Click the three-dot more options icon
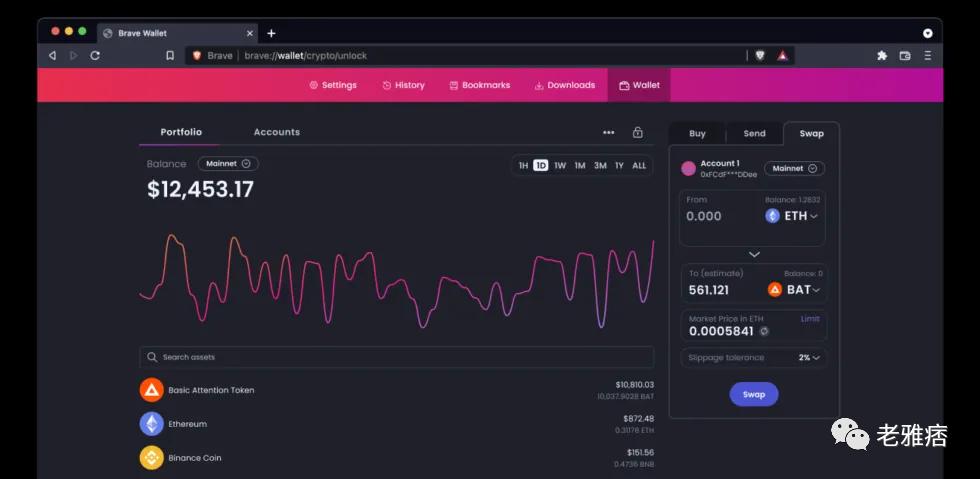Viewport: 980px width, 479px height. point(609,133)
